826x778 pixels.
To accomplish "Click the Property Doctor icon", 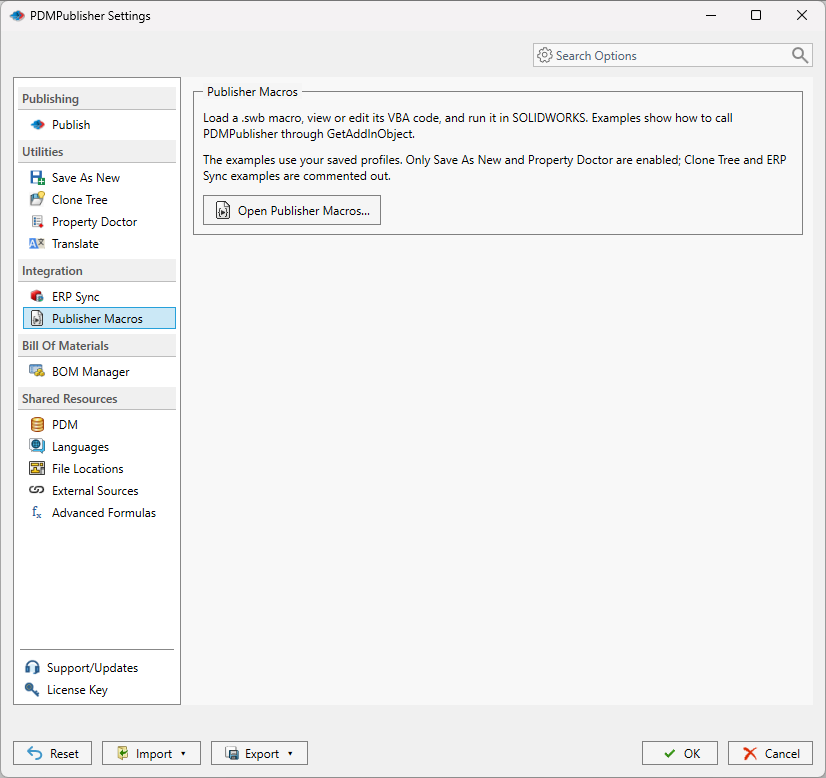I will pos(37,222).
